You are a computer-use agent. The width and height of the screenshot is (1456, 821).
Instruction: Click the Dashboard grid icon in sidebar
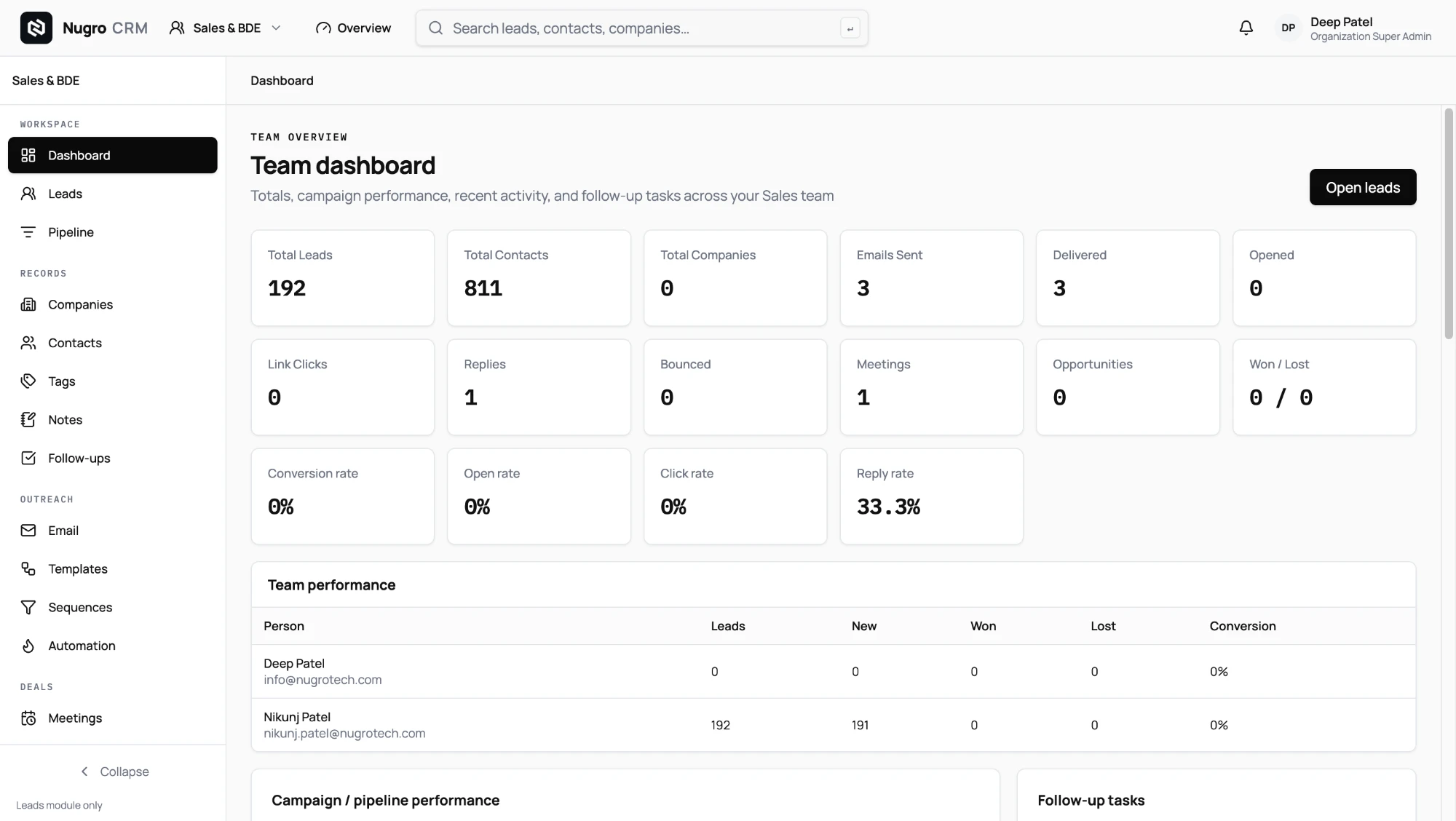pyautogui.click(x=28, y=155)
